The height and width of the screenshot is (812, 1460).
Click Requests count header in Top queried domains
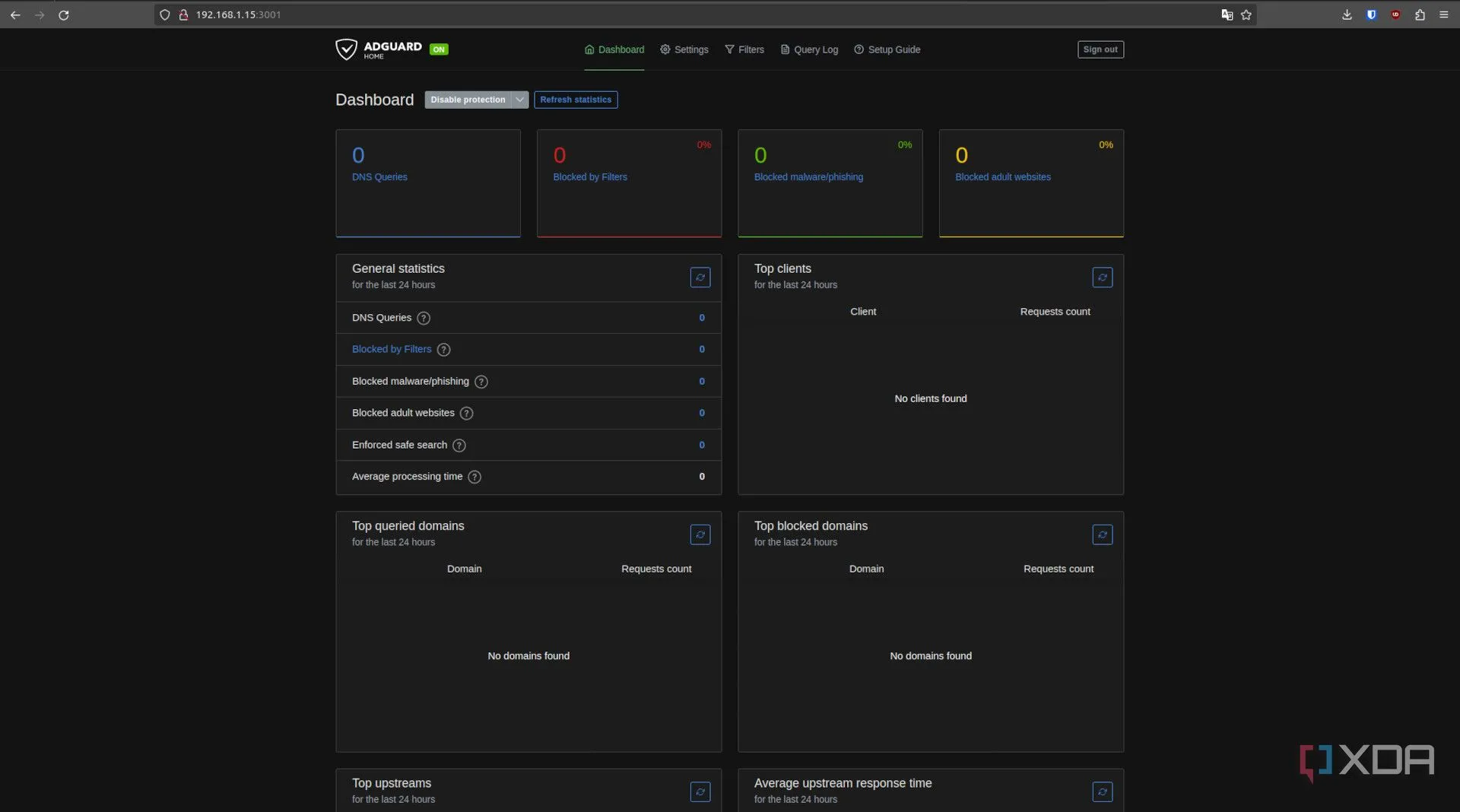[x=656, y=569]
